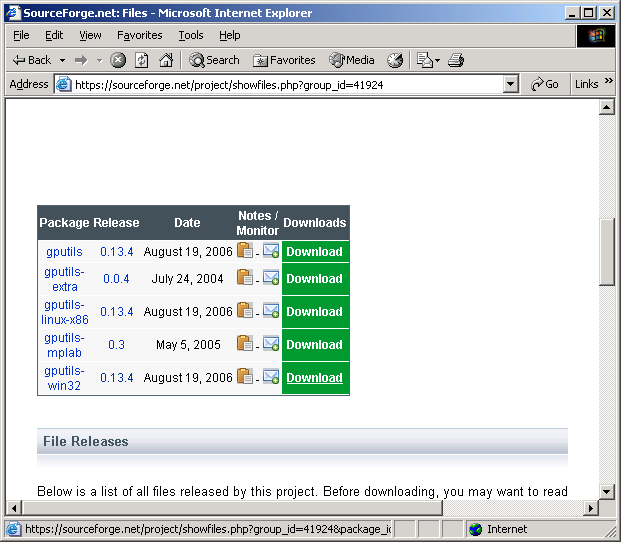Click monitor envelope icon for gputils-linux-x86
Screen dimensions: 621x542
[271, 310]
